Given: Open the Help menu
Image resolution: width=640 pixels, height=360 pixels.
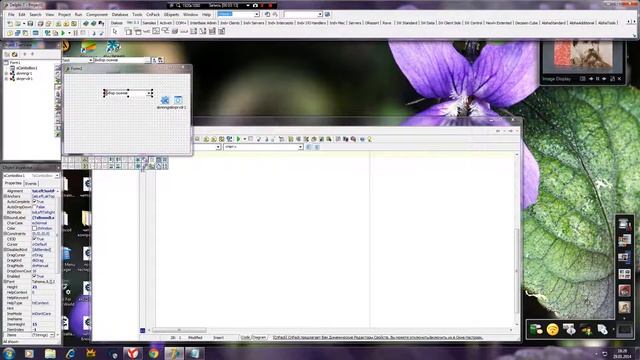Looking at the screenshot, I should [x=207, y=14].
